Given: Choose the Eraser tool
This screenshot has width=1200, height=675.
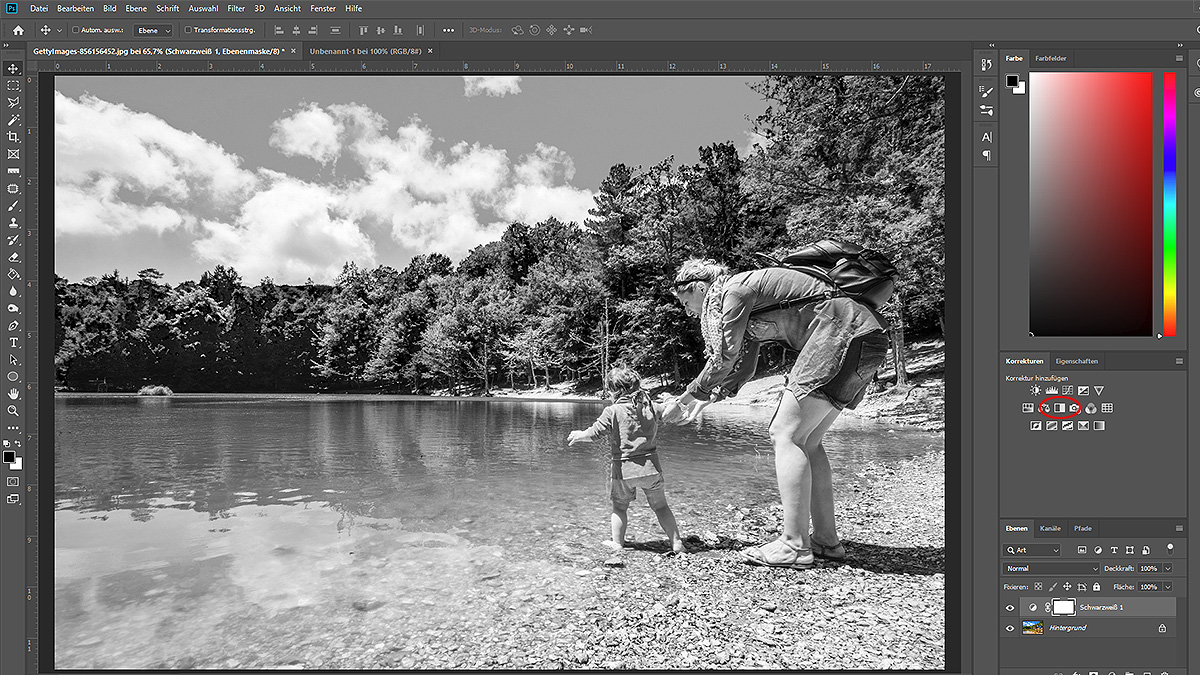Looking at the screenshot, I should point(13,256).
